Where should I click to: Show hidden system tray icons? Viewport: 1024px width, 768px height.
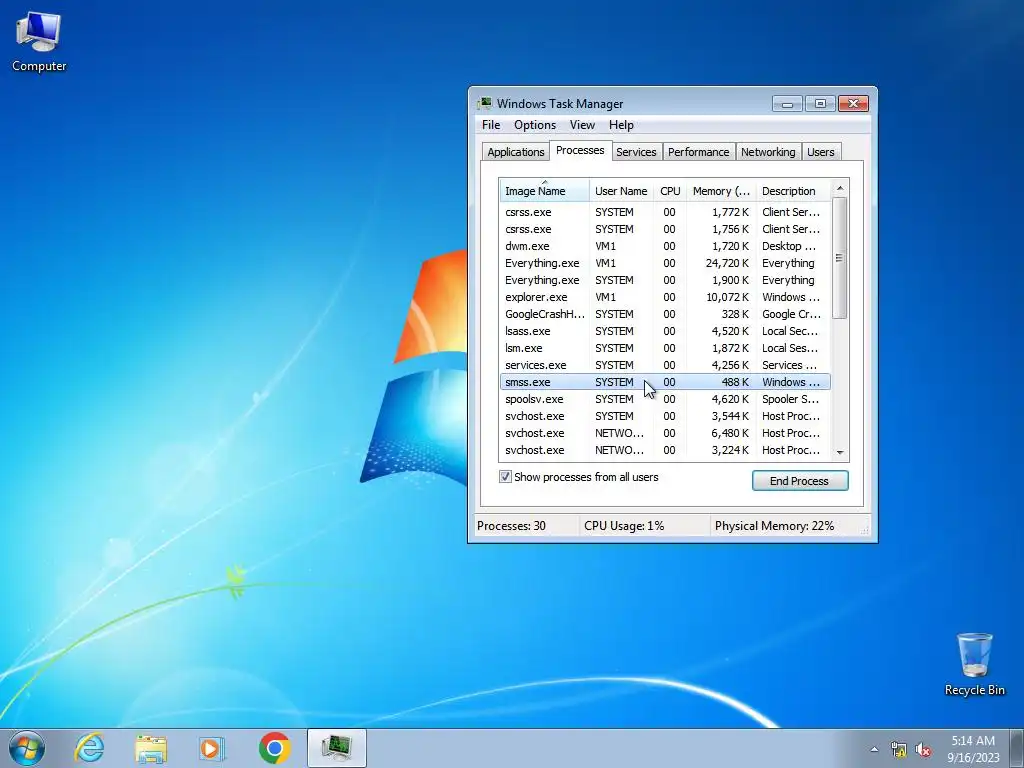click(874, 749)
